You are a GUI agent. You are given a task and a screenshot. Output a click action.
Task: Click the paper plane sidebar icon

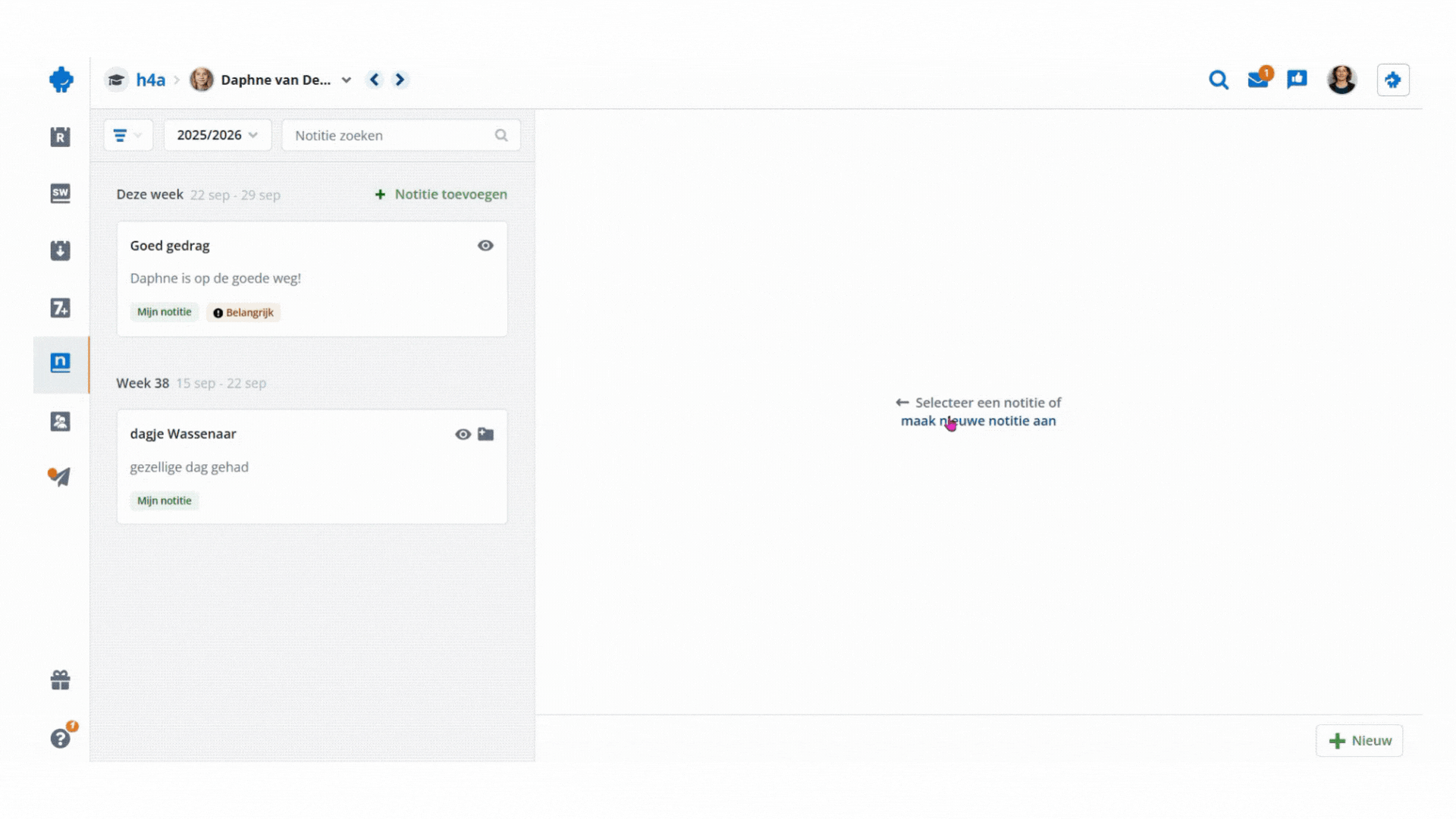[59, 476]
